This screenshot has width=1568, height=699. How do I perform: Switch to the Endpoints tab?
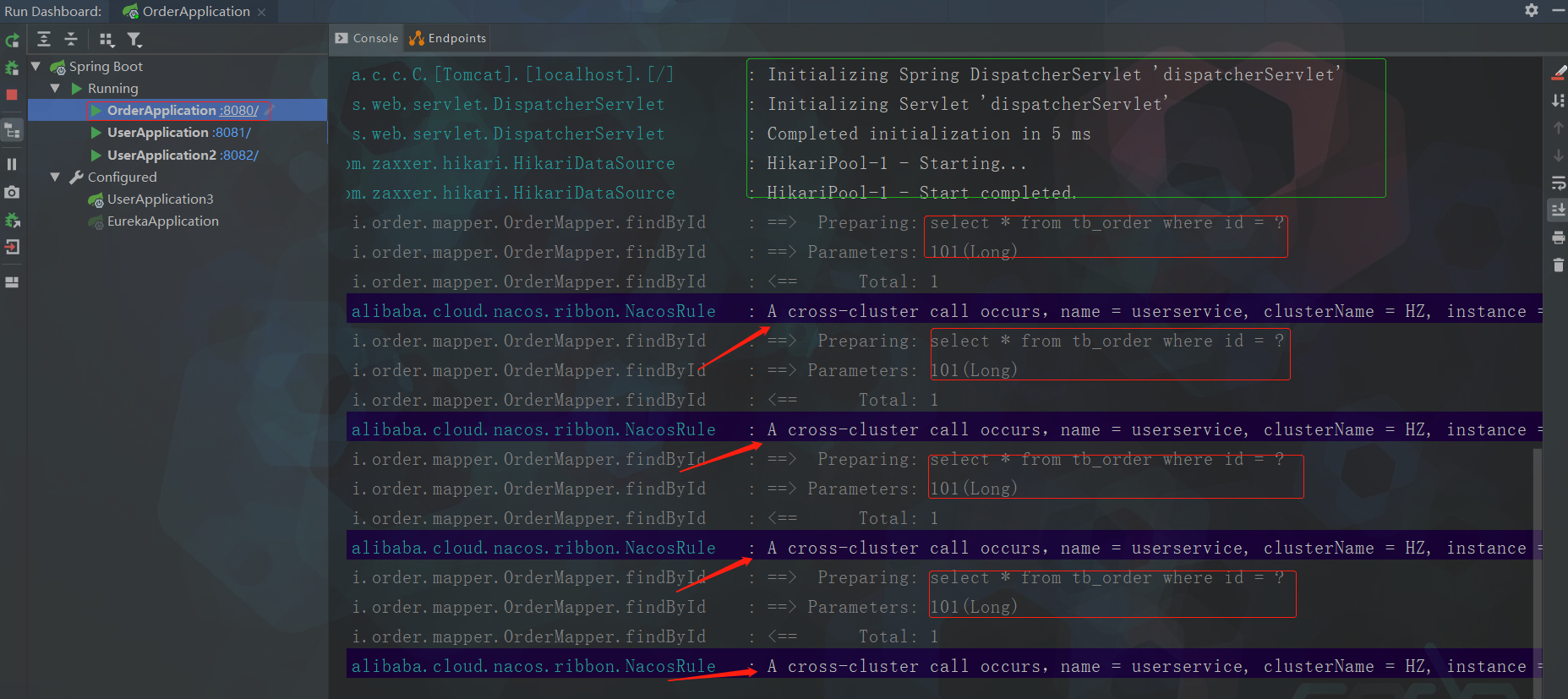[448, 38]
